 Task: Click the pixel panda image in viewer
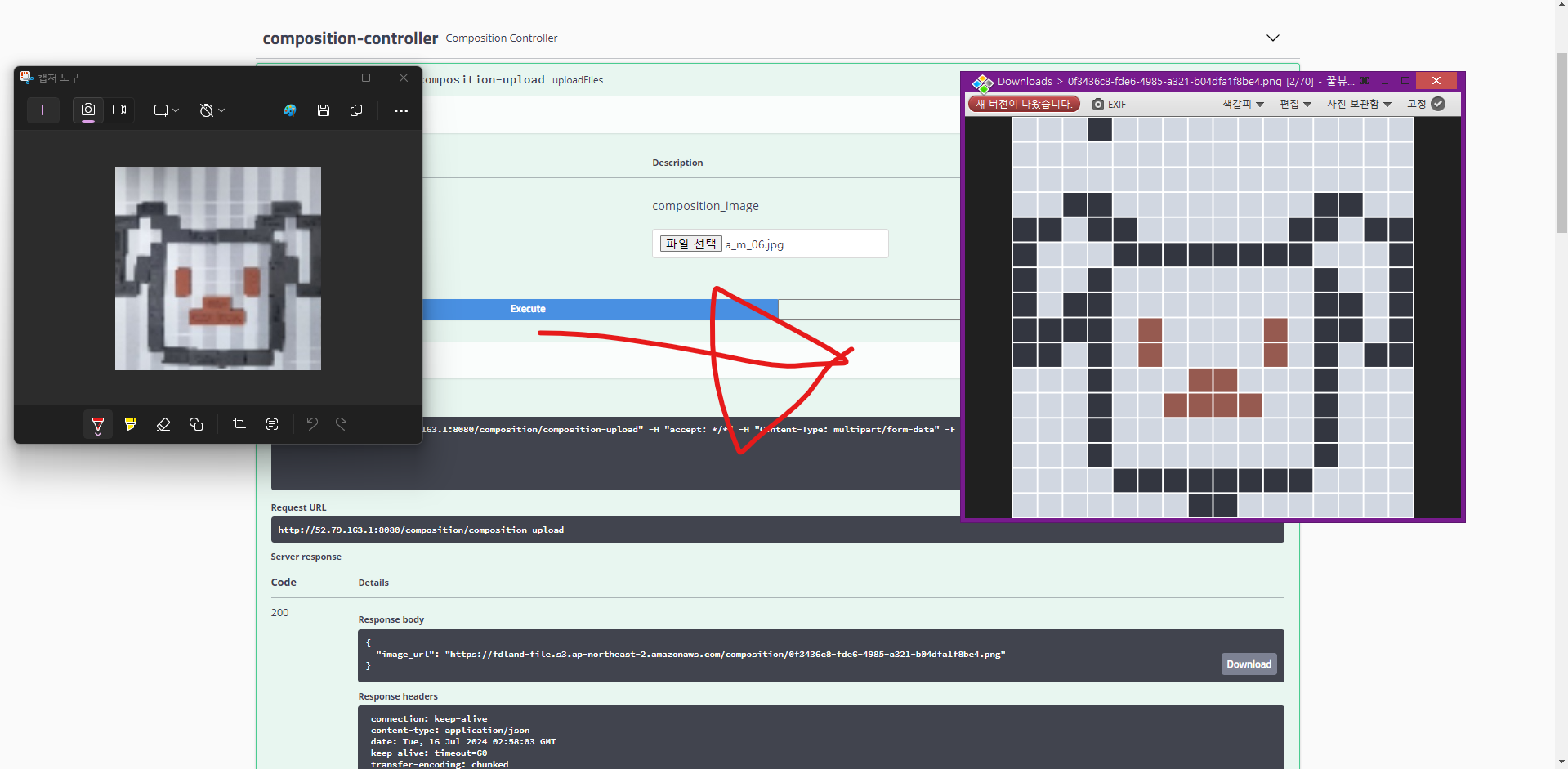pyautogui.click(x=1213, y=317)
